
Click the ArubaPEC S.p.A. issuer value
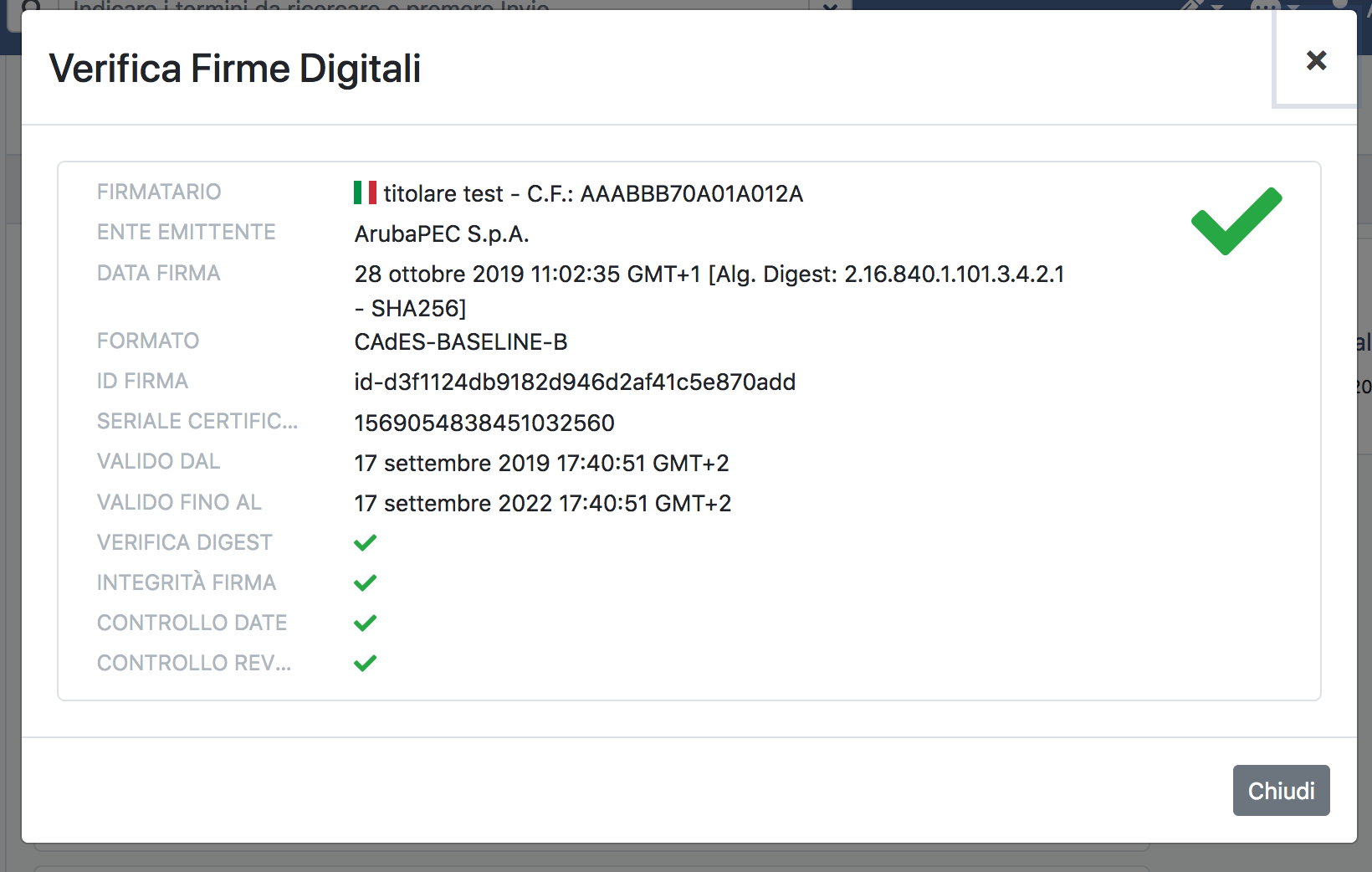tap(442, 234)
